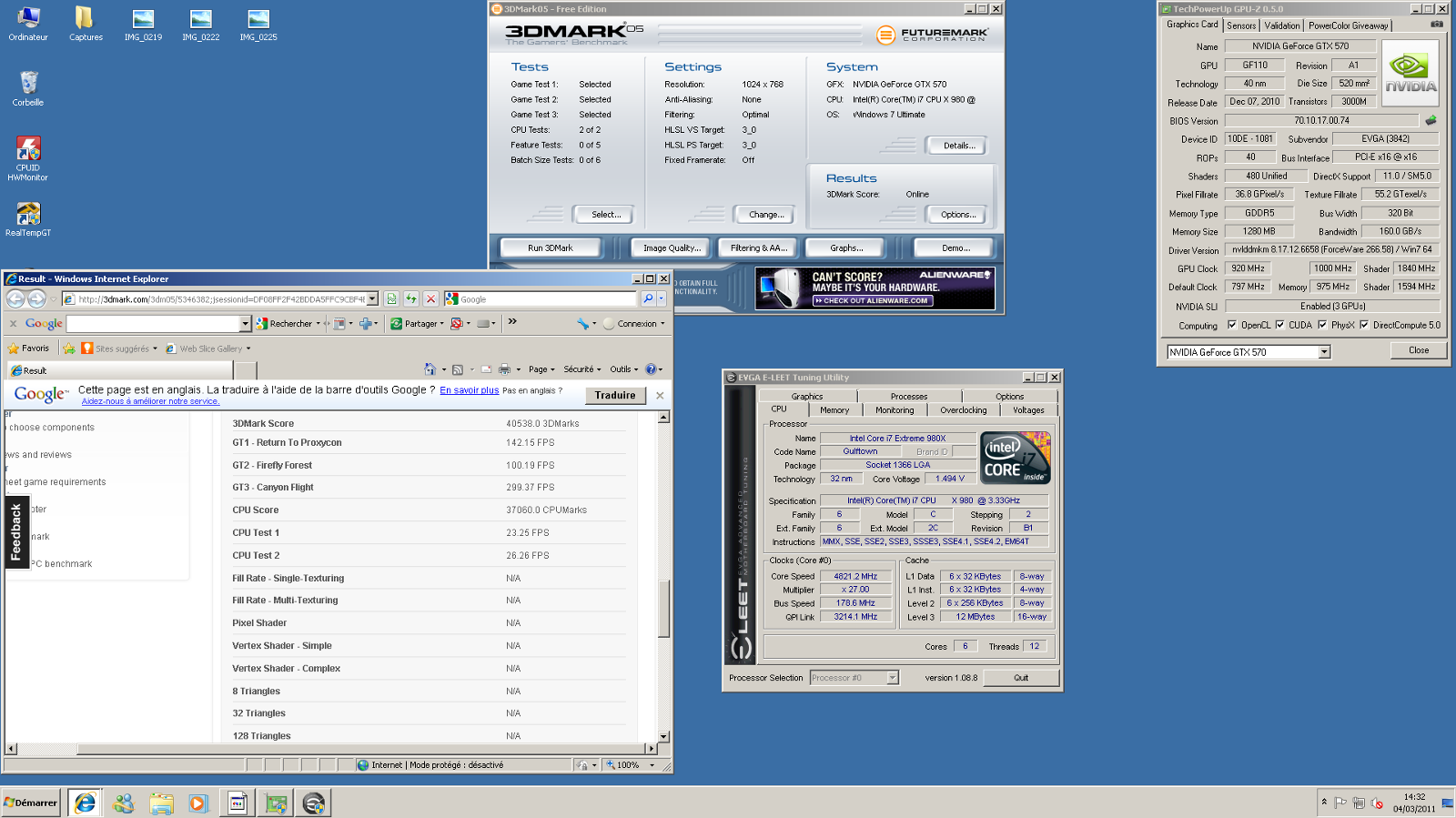Image resolution: width=1456 pixels, height=818 pixels.
Task: Toggle CUDA checkbox in GPU-Z
Action: [1279, 325]
